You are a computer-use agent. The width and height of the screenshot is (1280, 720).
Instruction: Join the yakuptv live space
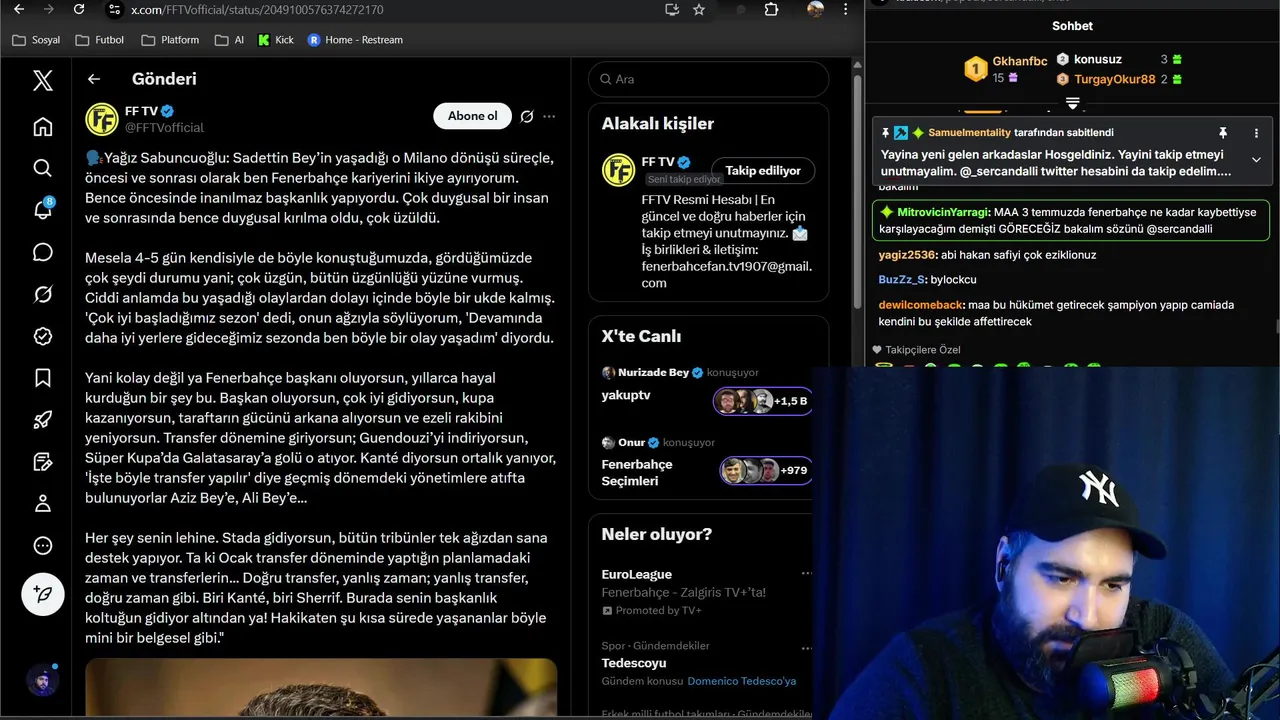tap(626, 395)
